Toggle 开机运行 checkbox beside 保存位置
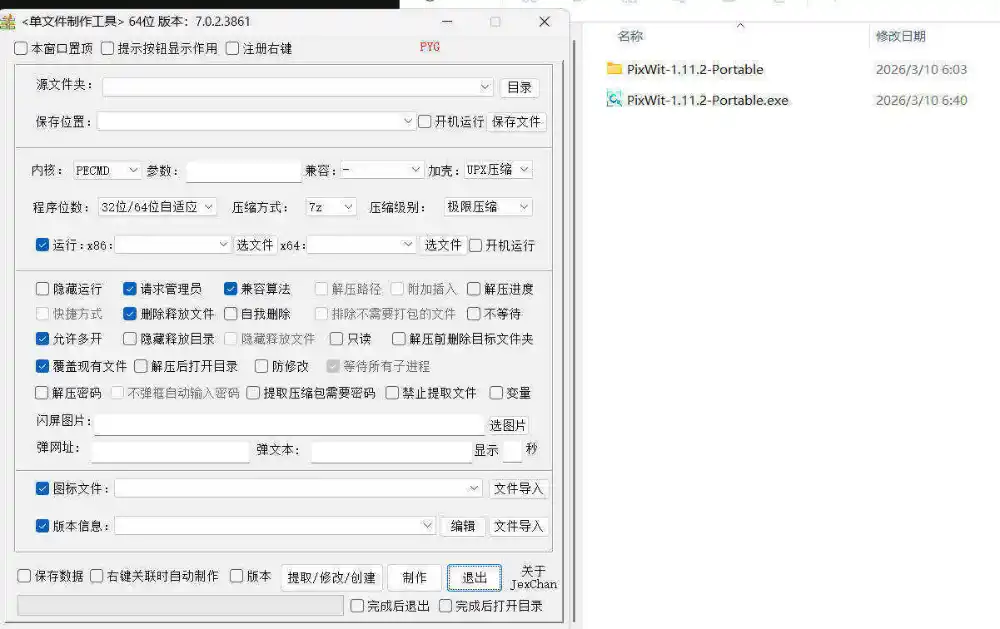Image resolution: width=1000 pixels, height=629 pixels. point(425,121)
